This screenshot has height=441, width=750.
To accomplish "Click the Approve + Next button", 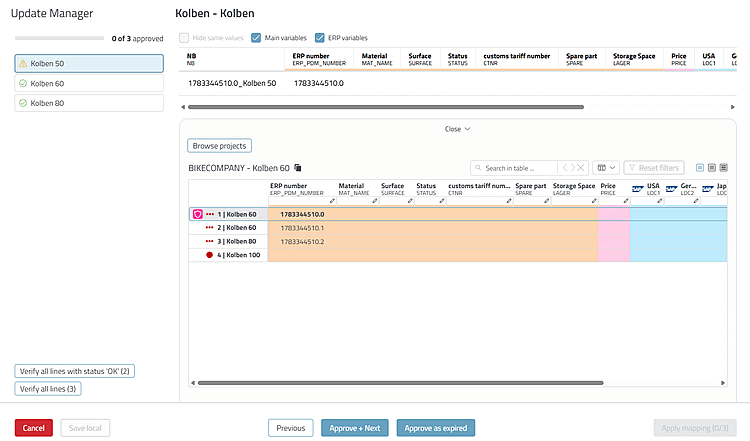I will (354, 428).
